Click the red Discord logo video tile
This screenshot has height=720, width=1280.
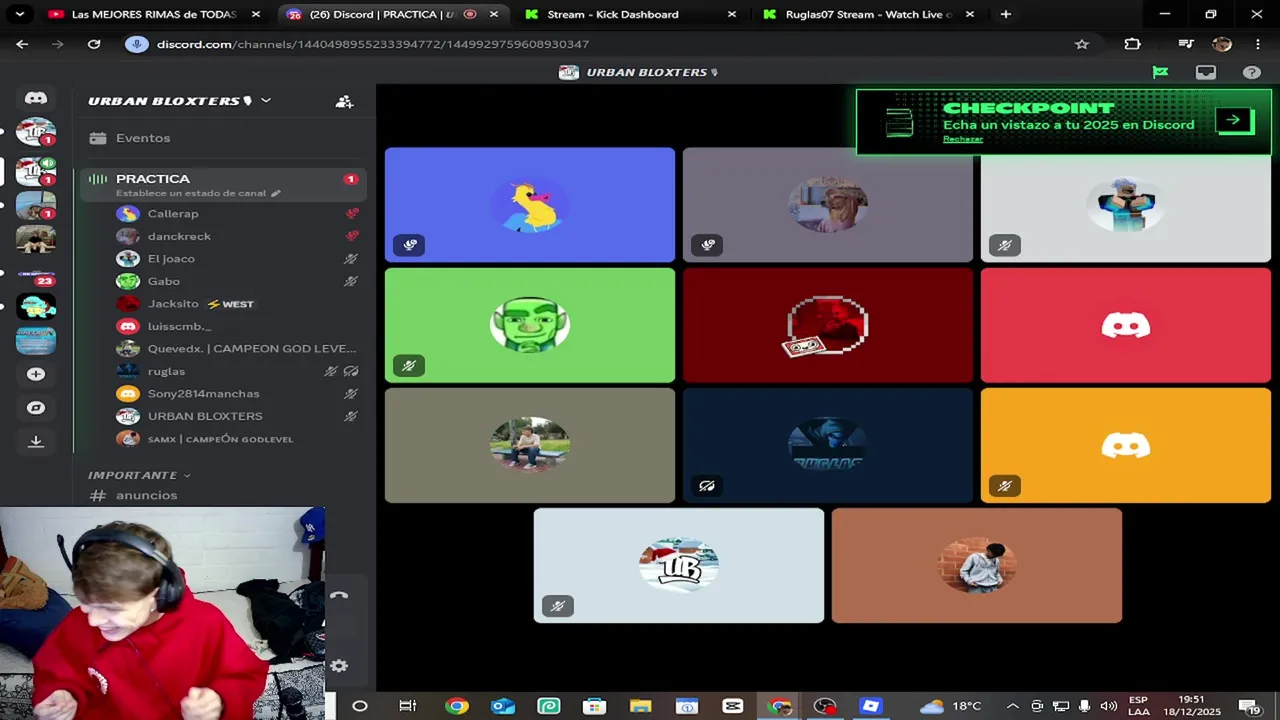coord(1126,326)
